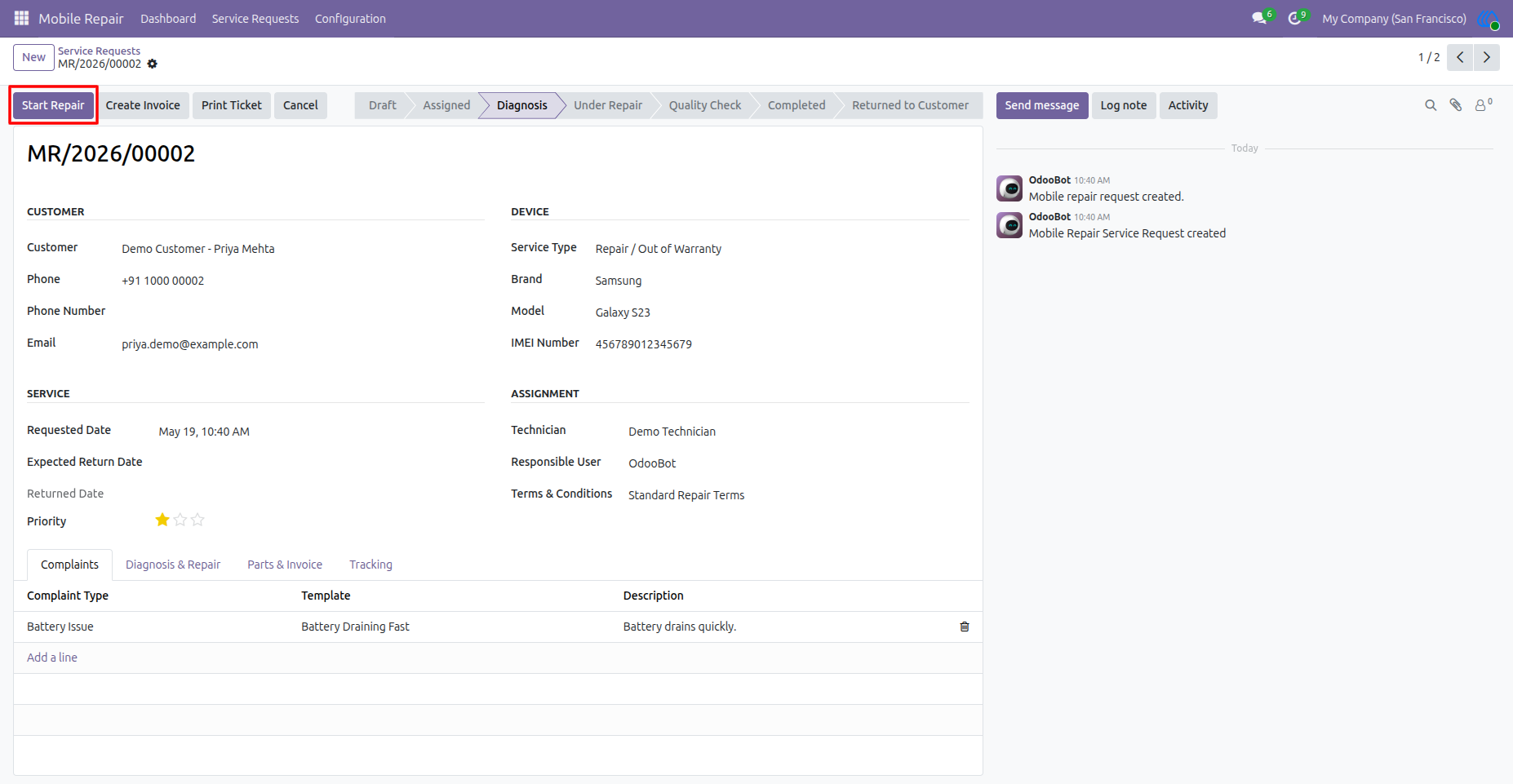Viewport: 1513px width, 784px height.
Task: Cancel the service request
Action: pos(300,105)
